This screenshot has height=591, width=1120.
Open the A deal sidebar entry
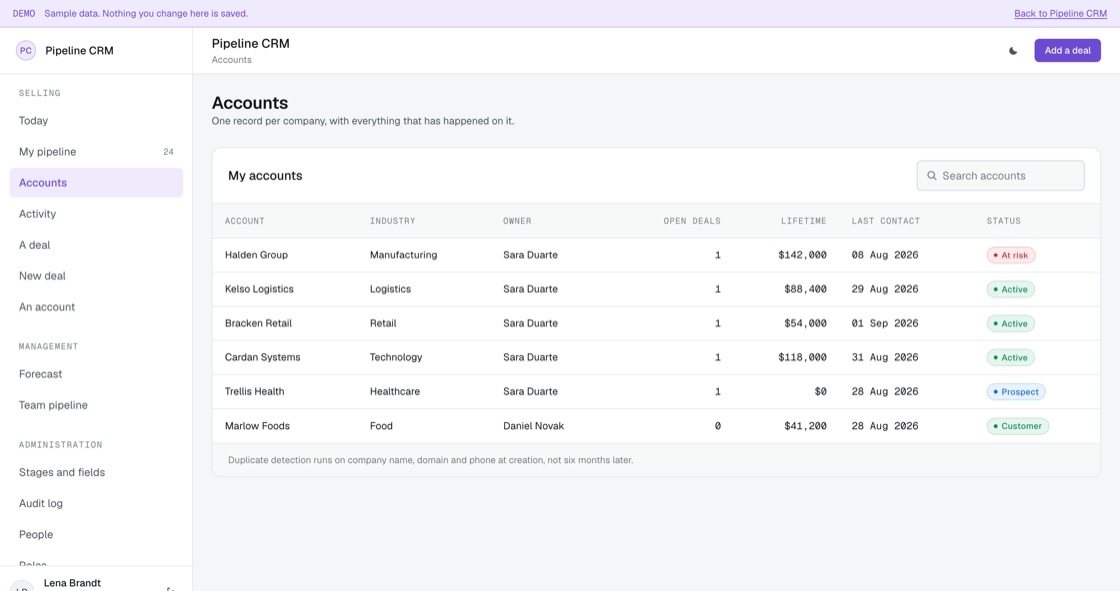pyautogui.click(x=96, y=245)
